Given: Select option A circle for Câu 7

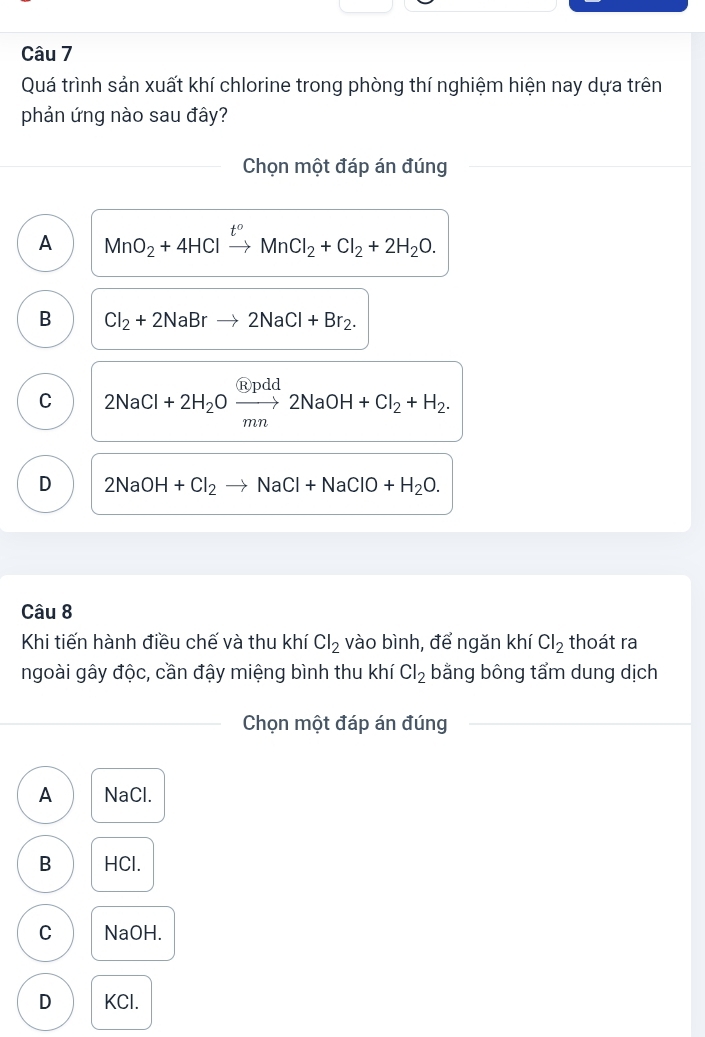Looking at the screenshot, I should click(x=45, y=243).
